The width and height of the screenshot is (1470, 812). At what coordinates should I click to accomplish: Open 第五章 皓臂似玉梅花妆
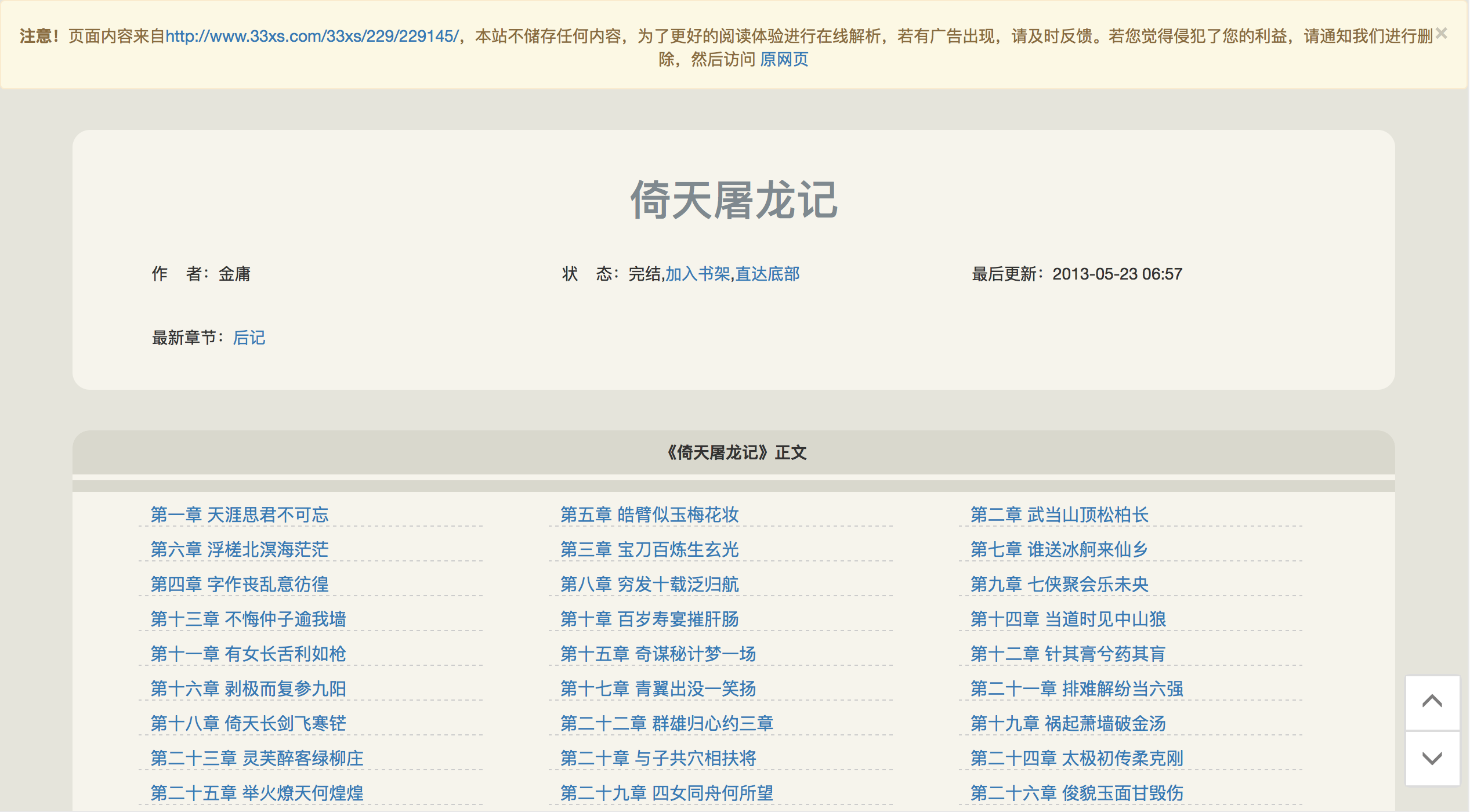coord(649,514)
